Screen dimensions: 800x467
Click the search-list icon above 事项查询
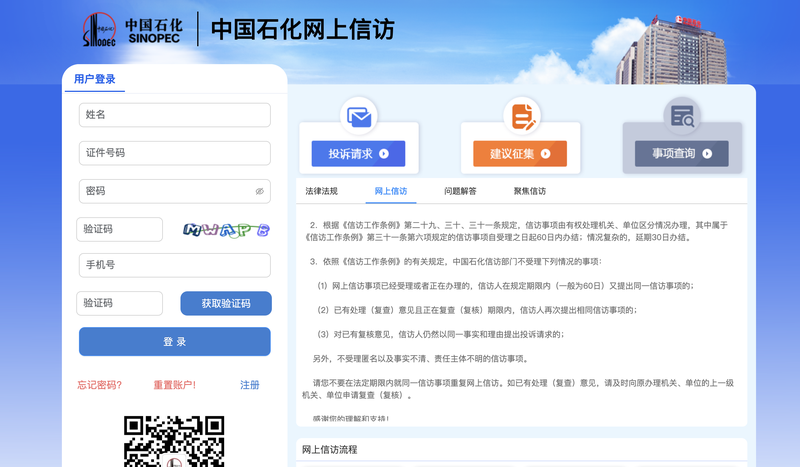[682, 116]
